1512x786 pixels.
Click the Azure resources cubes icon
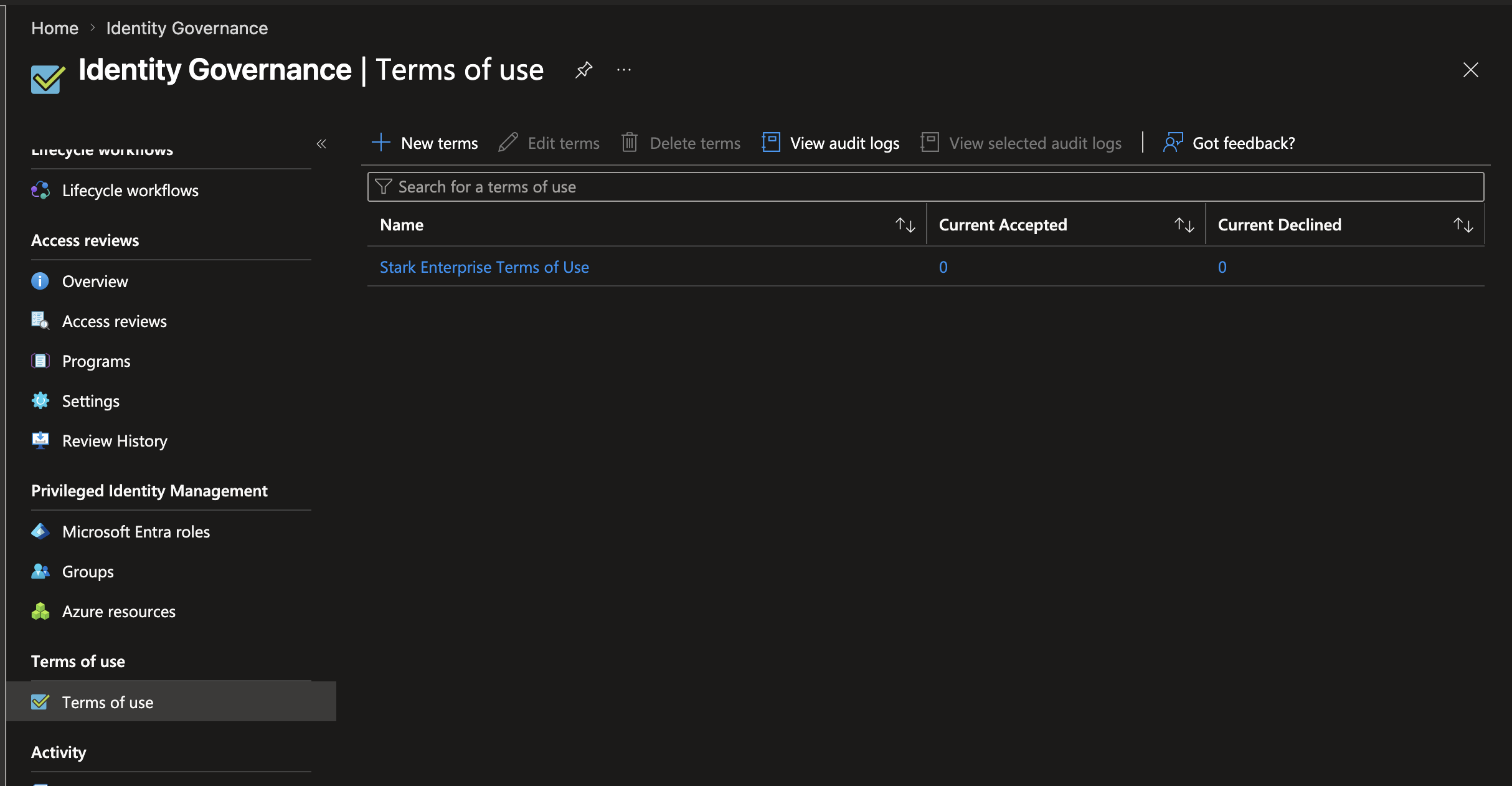(x=40, y=611)
